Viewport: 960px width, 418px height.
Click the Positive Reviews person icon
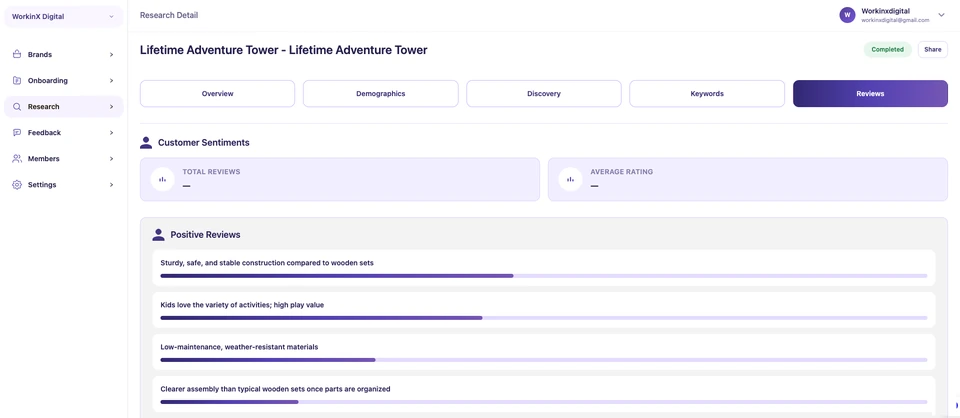[x=158, y=234]
